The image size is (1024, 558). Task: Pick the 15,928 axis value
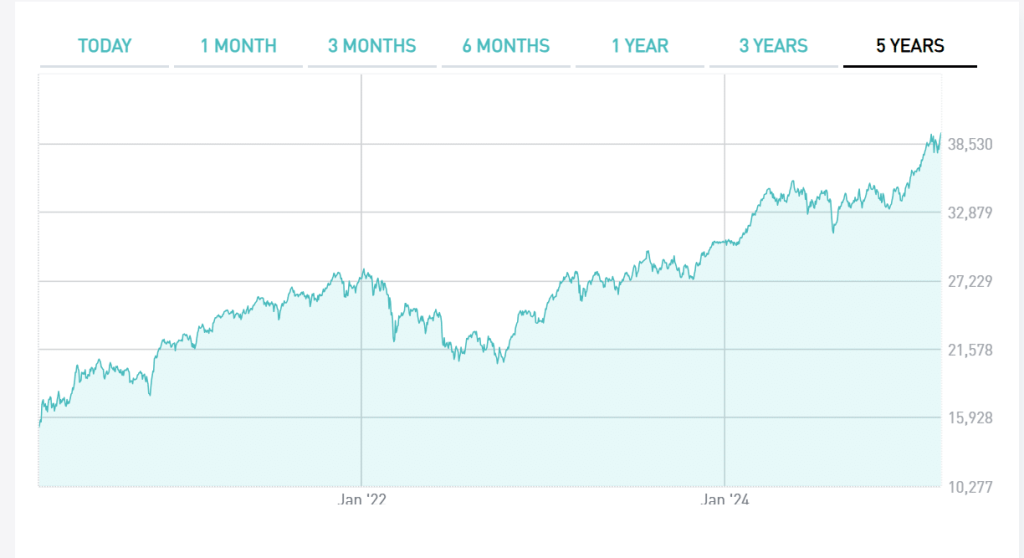click(970, 418)
